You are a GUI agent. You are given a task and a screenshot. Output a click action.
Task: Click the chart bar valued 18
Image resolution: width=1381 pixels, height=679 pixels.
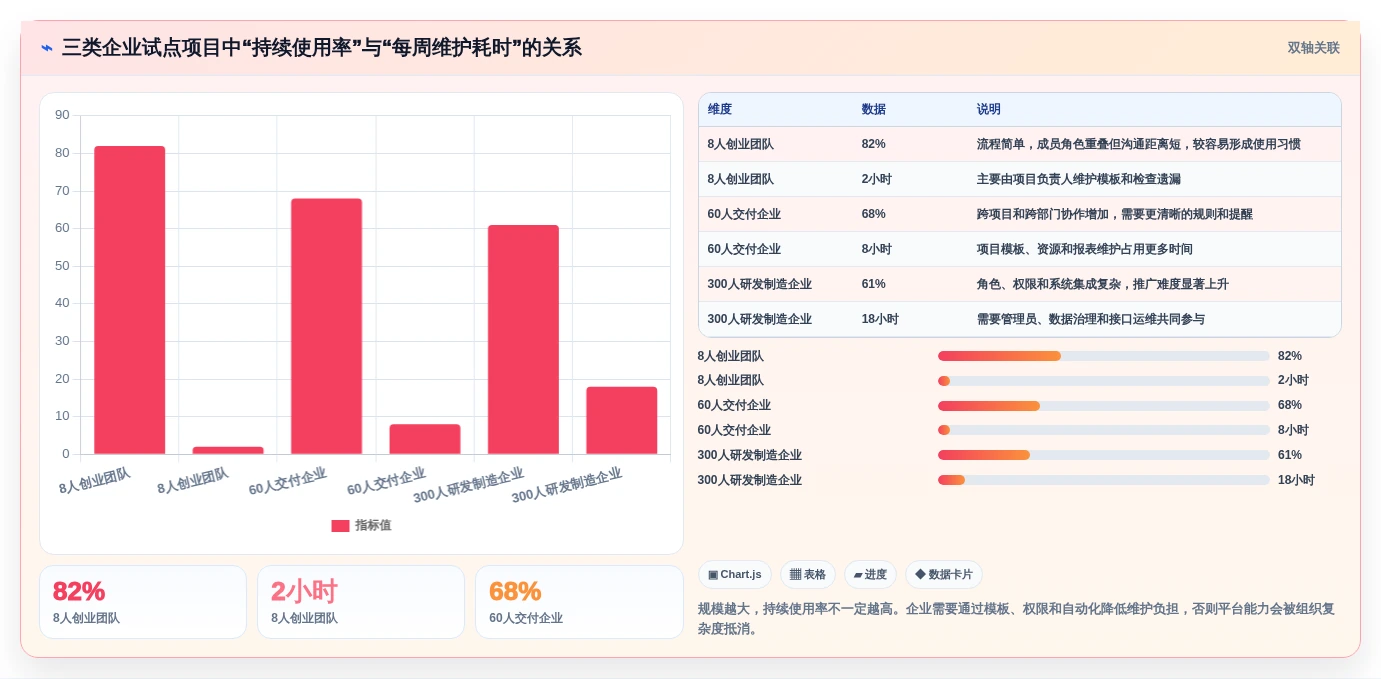pyautogui.click(x=622, y=420)
